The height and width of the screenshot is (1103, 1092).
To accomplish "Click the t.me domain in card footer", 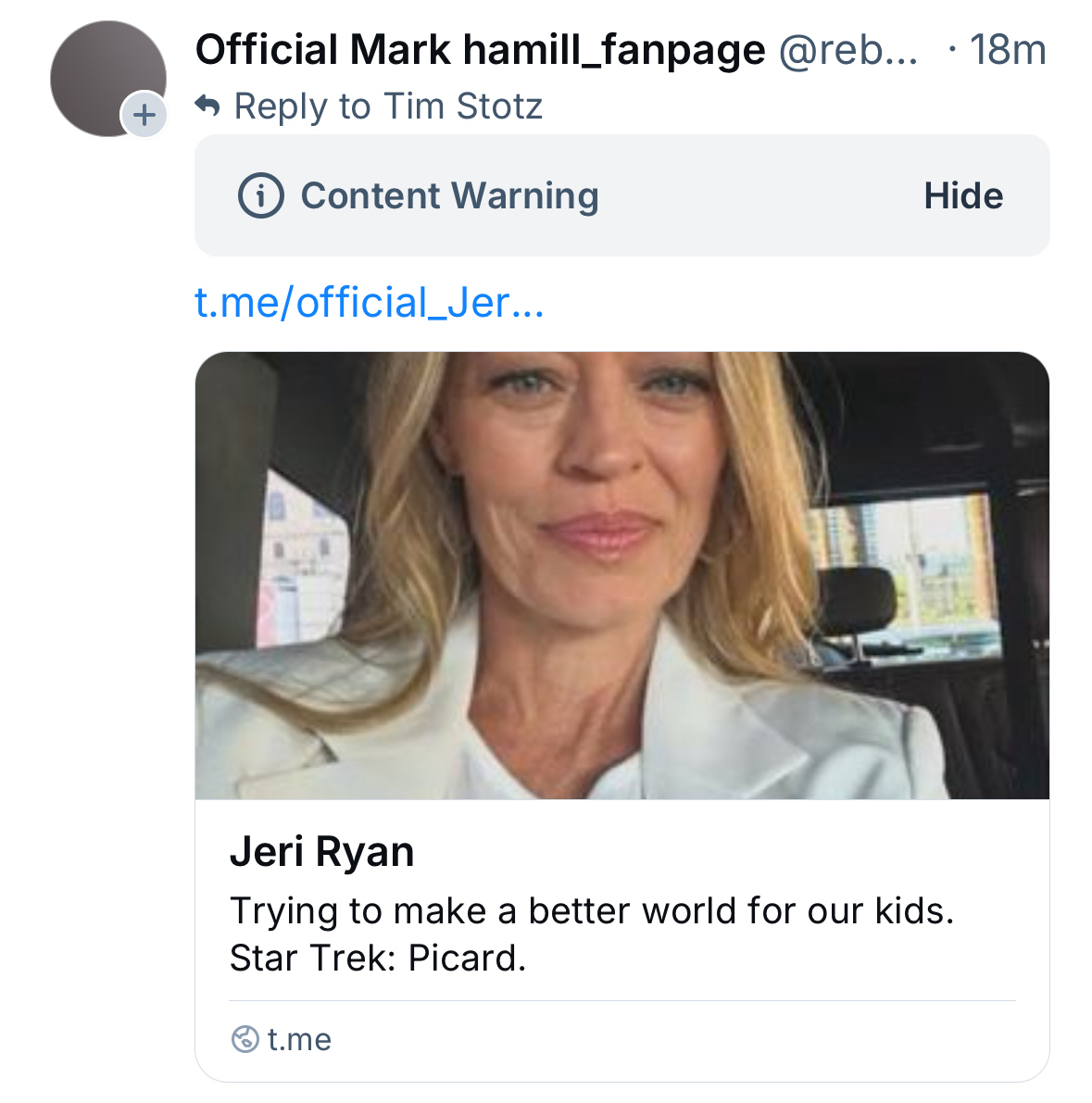I will pyautogui.click(x=299, y=1039).
